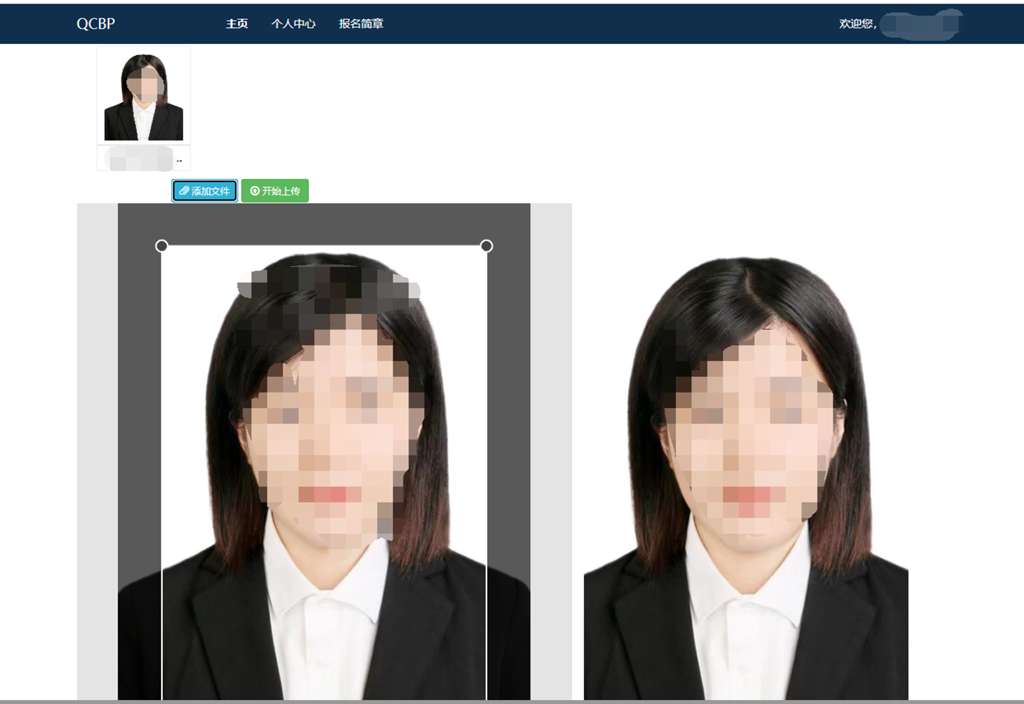Click the QCBP site logo
This screenshot has height=704, width=1024.
coord(96,24)
